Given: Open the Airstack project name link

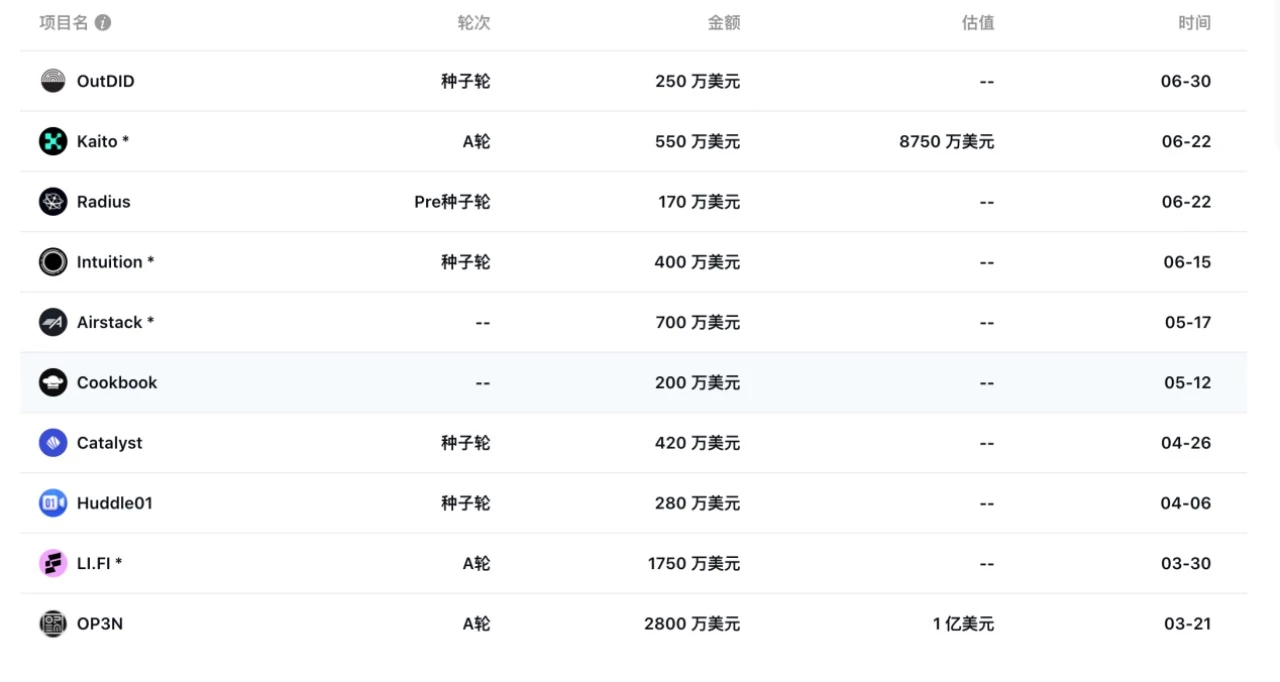Looking at the screenshot, I should [x=116, y=322].
